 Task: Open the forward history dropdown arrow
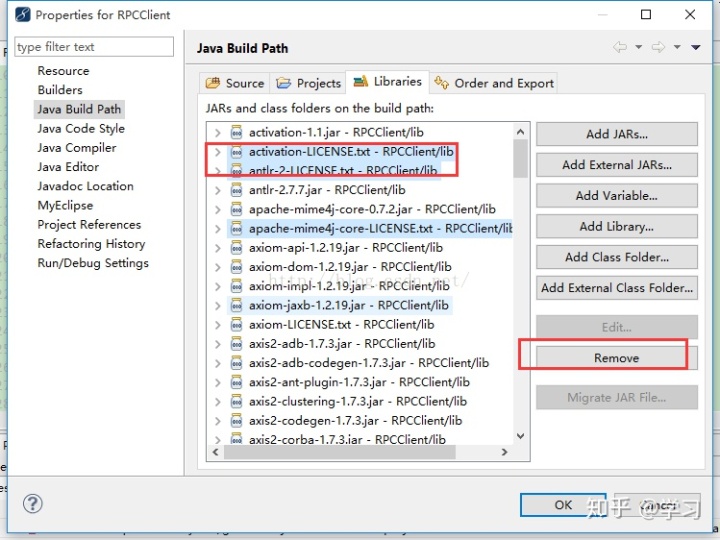pyautogui.click(x=677, y=47)
